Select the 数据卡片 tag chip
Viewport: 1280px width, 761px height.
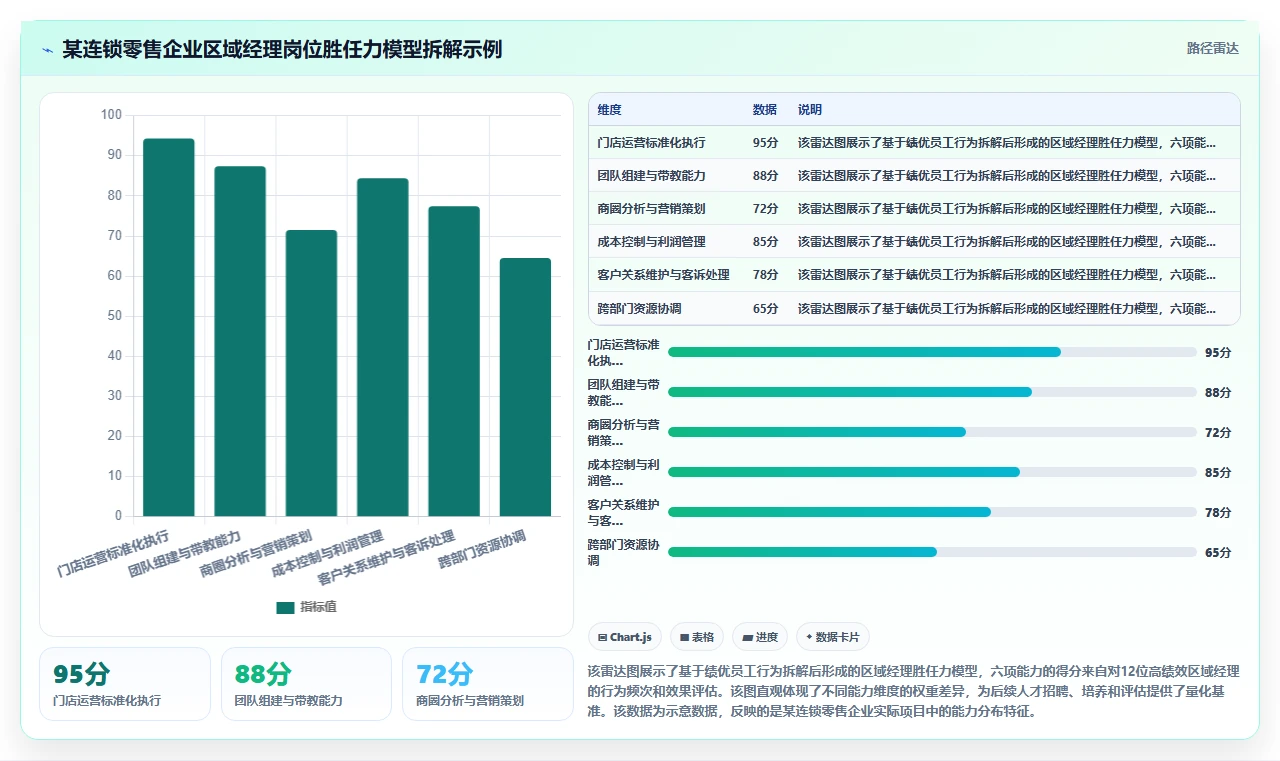833,637
